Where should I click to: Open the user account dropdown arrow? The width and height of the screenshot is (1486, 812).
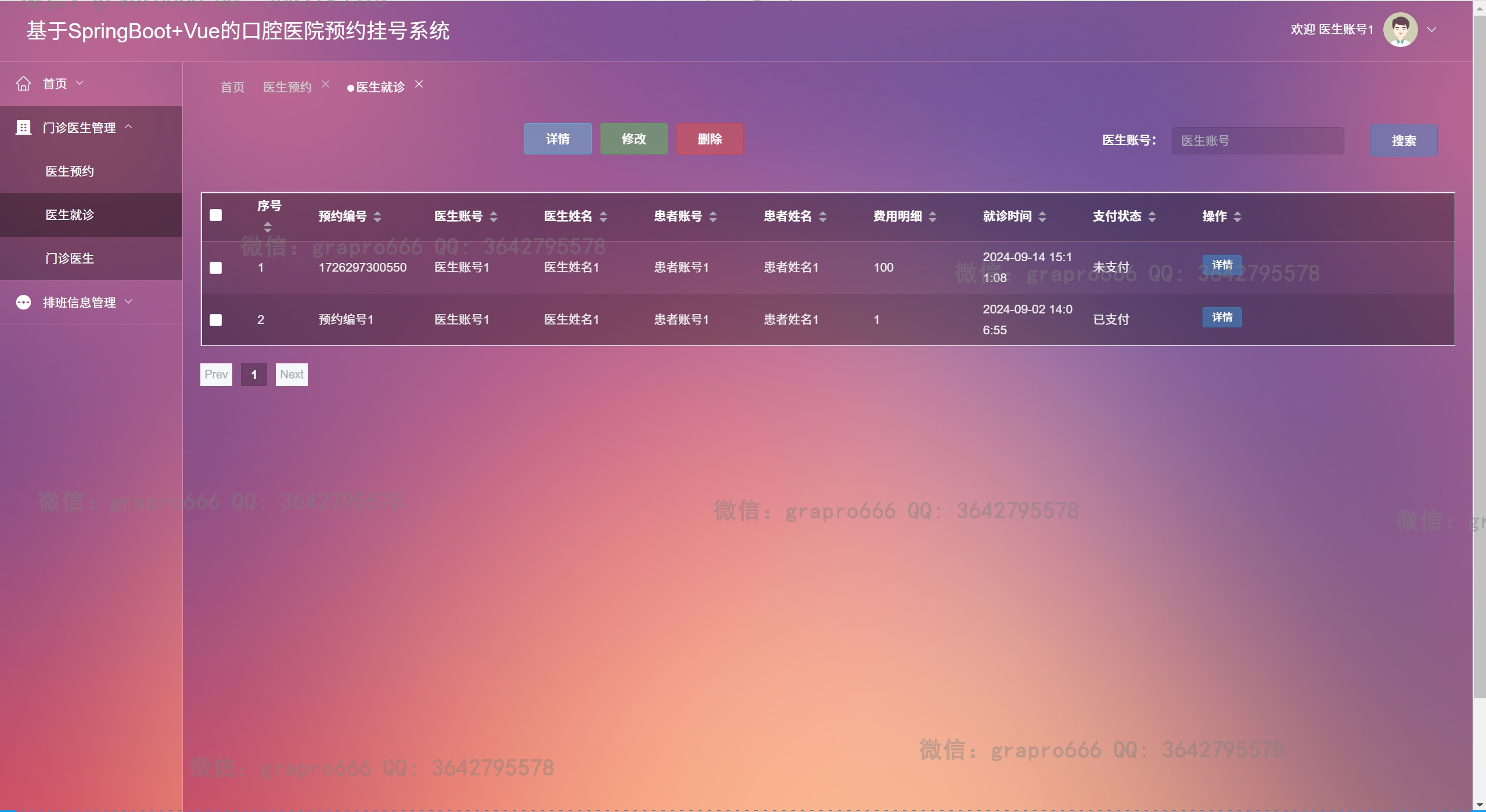tap(1432, 30)
